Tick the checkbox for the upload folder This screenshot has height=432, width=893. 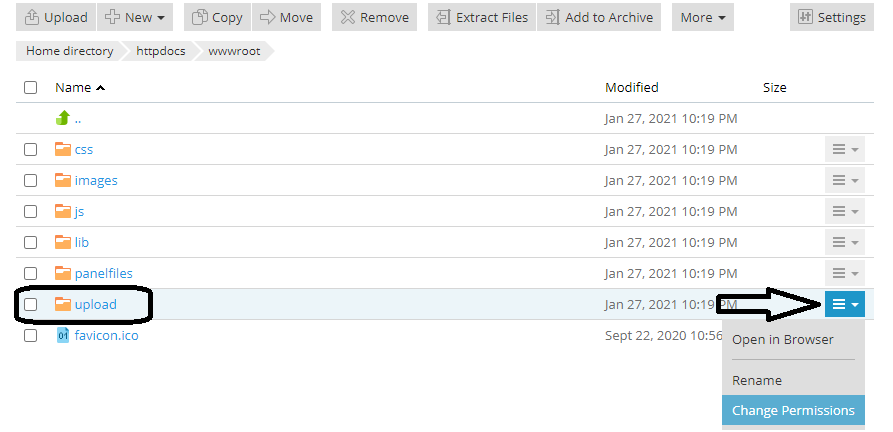tap(30, 305)
